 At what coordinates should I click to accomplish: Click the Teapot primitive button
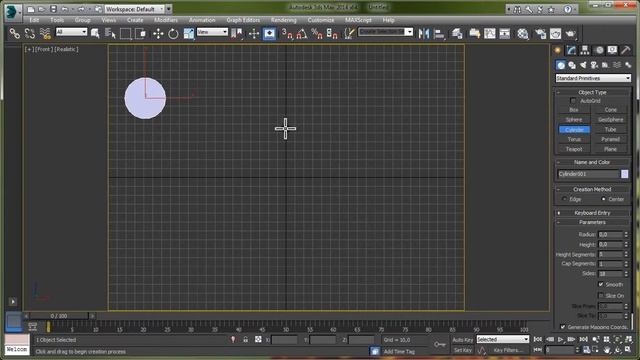(x=574, y=149)
